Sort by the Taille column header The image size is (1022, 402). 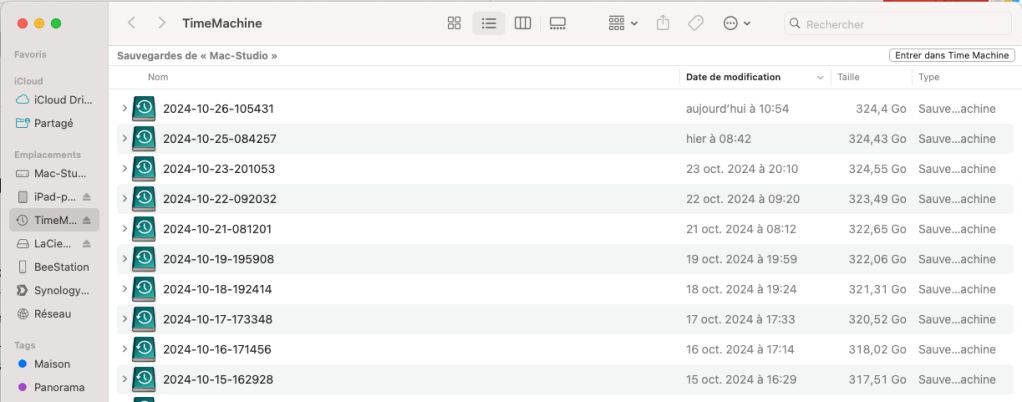pos(848,77)
